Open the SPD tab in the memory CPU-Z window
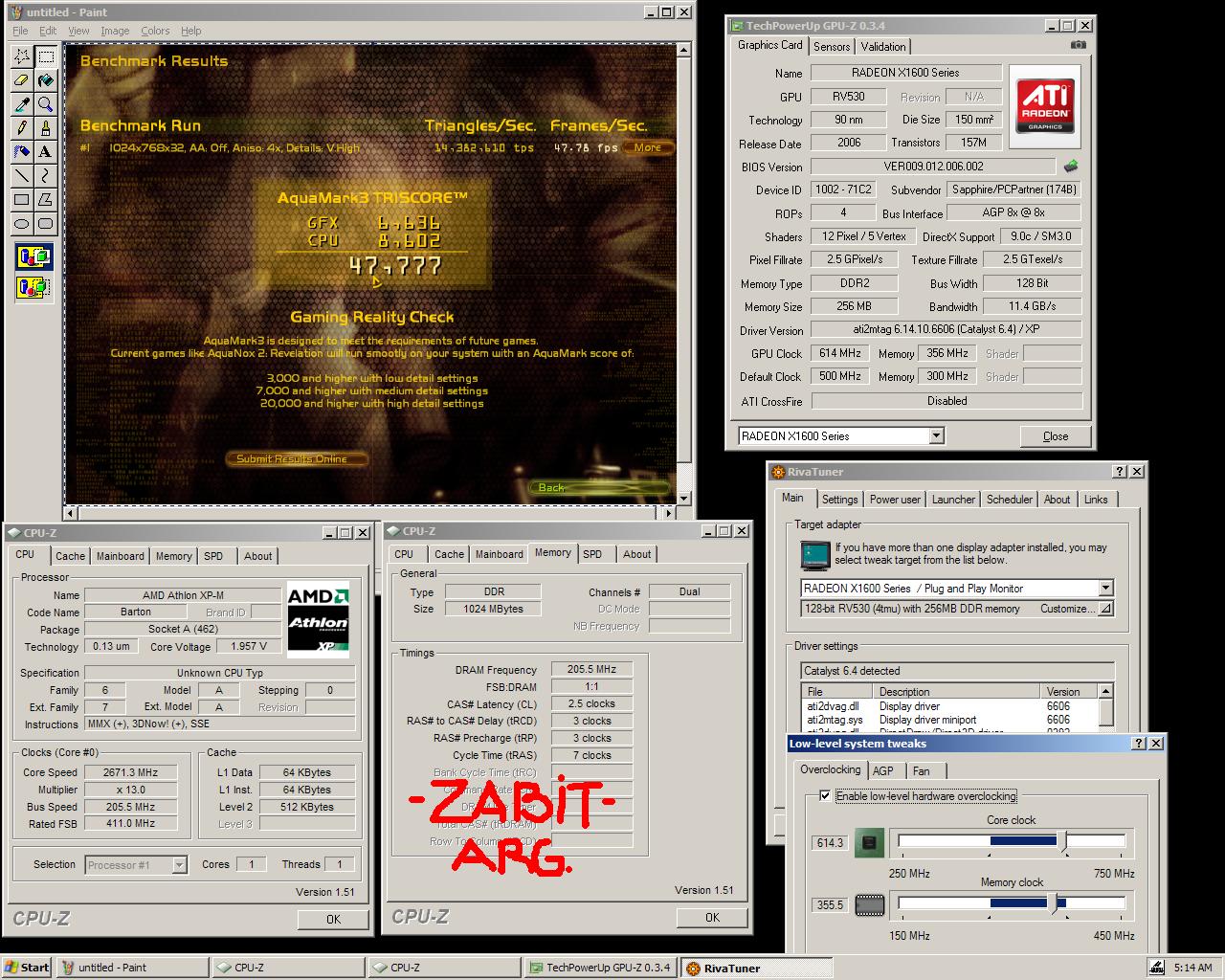Image resolution: width=1225 pixels, height=980 pixels. [x=593, y=554]
